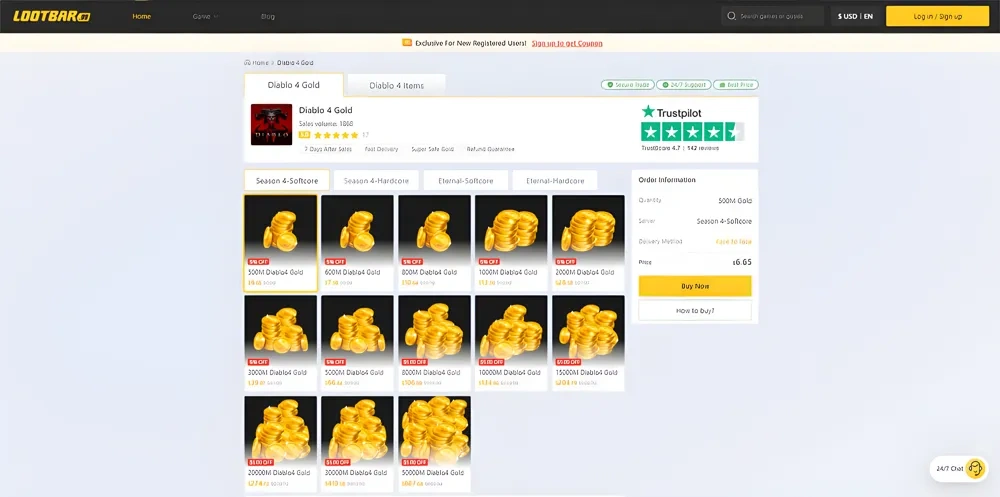
Task: Select the Diablo 4 Gold tab
Action: pyautogui.click(x=293, y=85)
